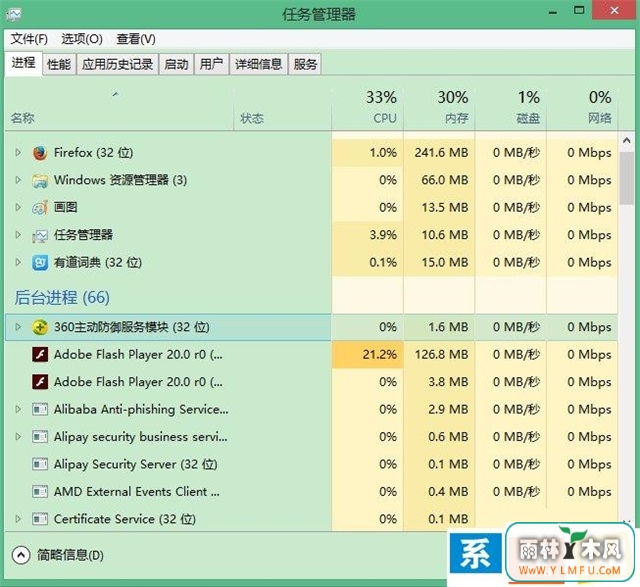Image resolution: width=640 pixels, height=587 pixels.
Task: Select the Firefox (32 位) process name
Action: pyautogui.click(x=93, y=153)
